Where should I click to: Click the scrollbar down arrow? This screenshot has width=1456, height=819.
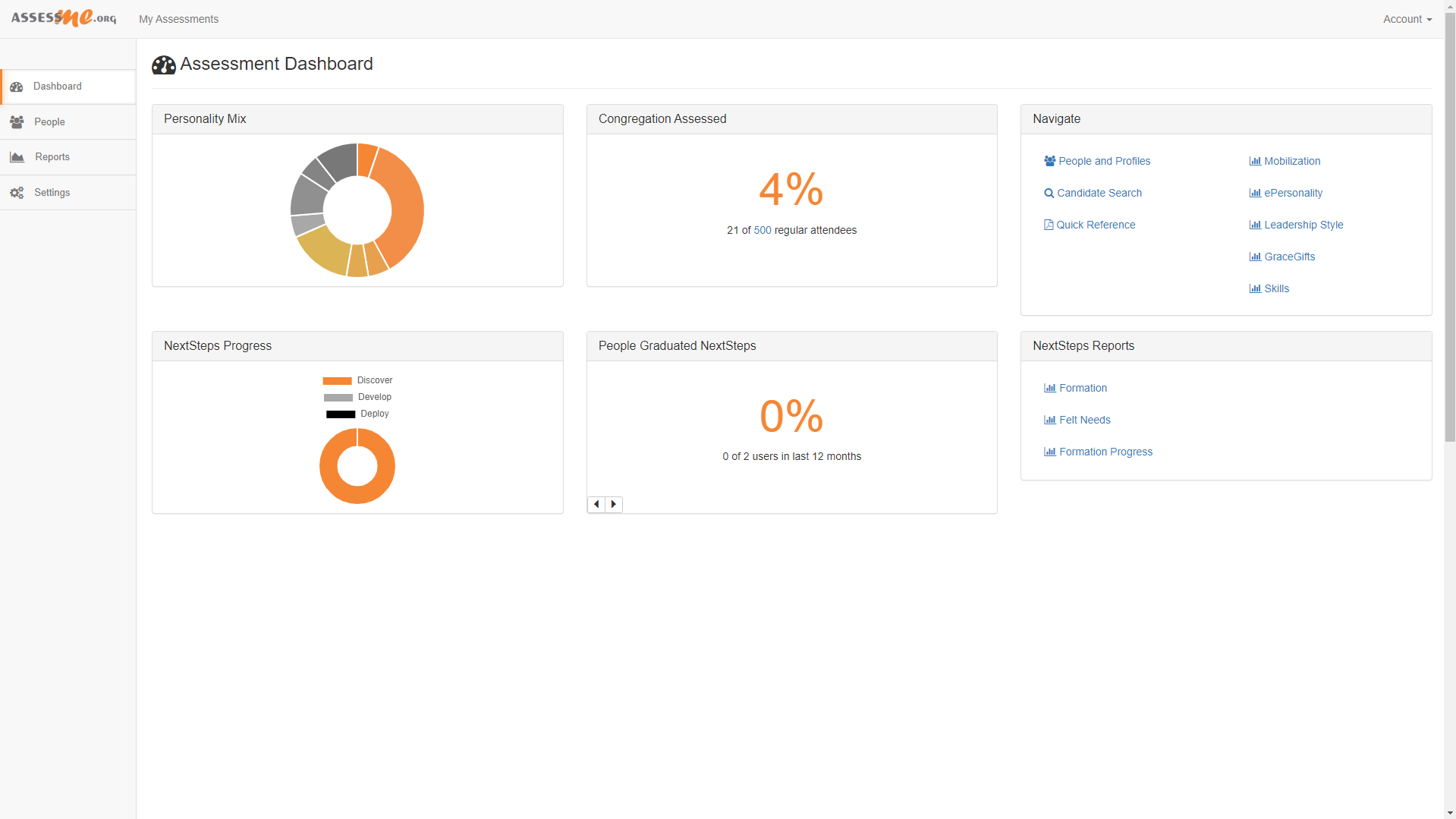point(1450,813)
